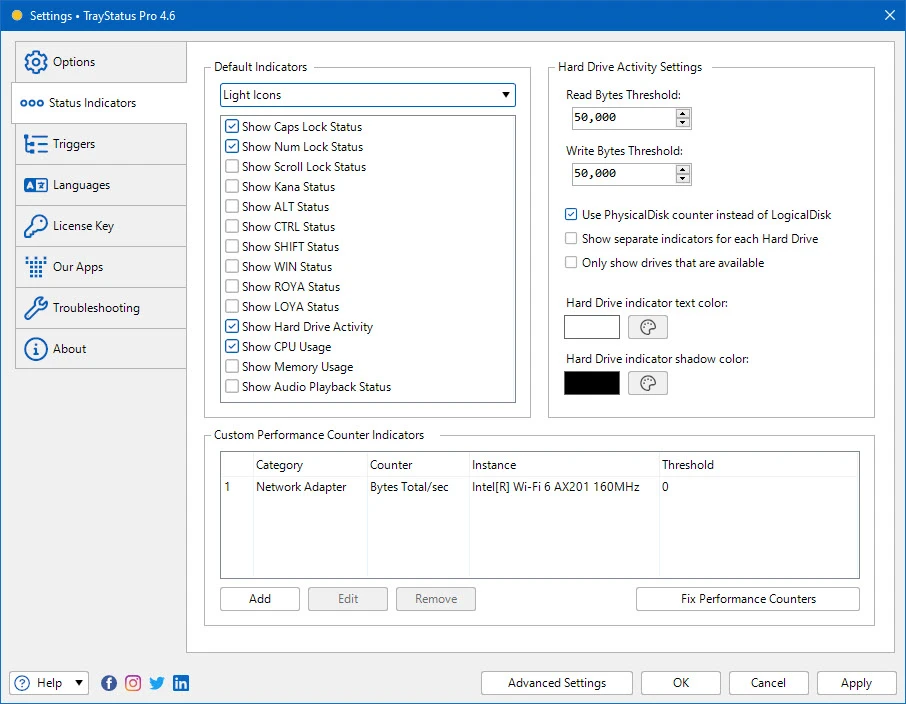Go to the Our Apps tab
The height and width of the screenshot is (704, 906).
101,267
